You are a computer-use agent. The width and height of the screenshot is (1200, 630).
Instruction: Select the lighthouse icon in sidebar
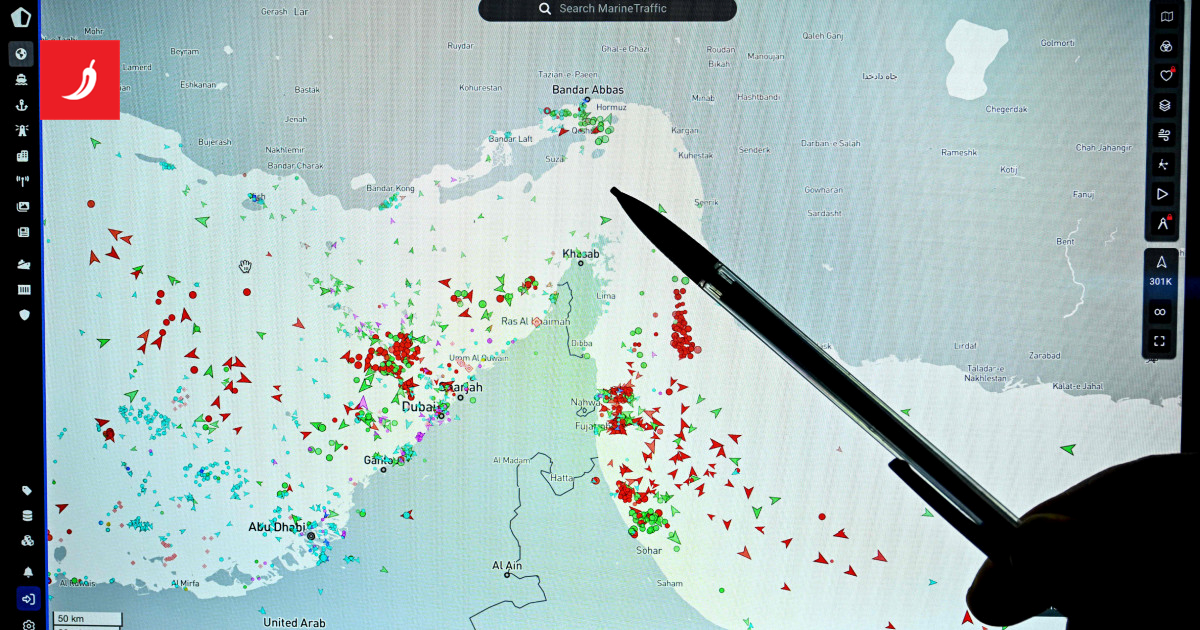click(x=21, y=130)
